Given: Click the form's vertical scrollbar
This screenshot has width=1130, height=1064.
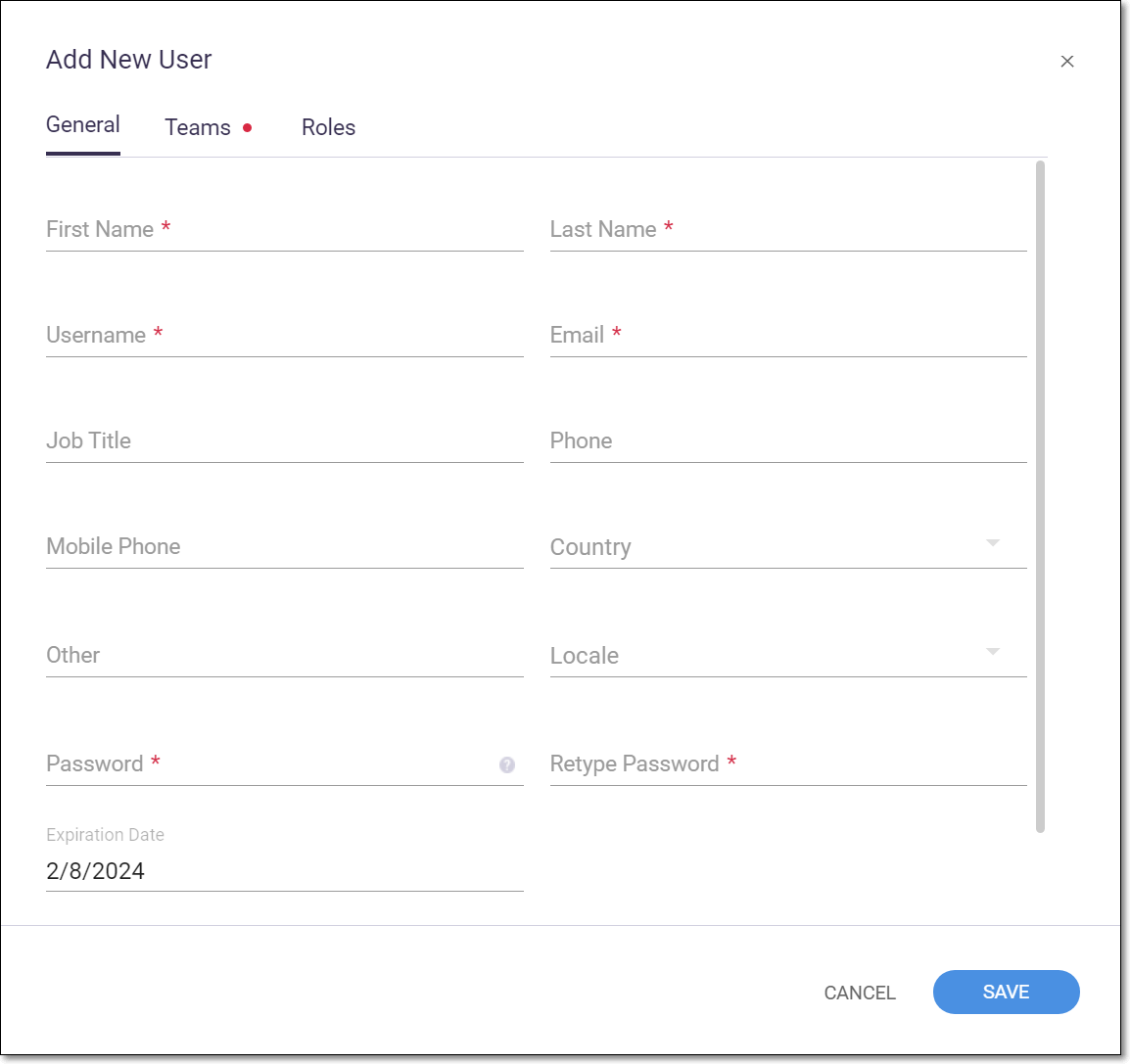Looking at the screenshot, I should pyautogui.click(x=1040, y=497).
